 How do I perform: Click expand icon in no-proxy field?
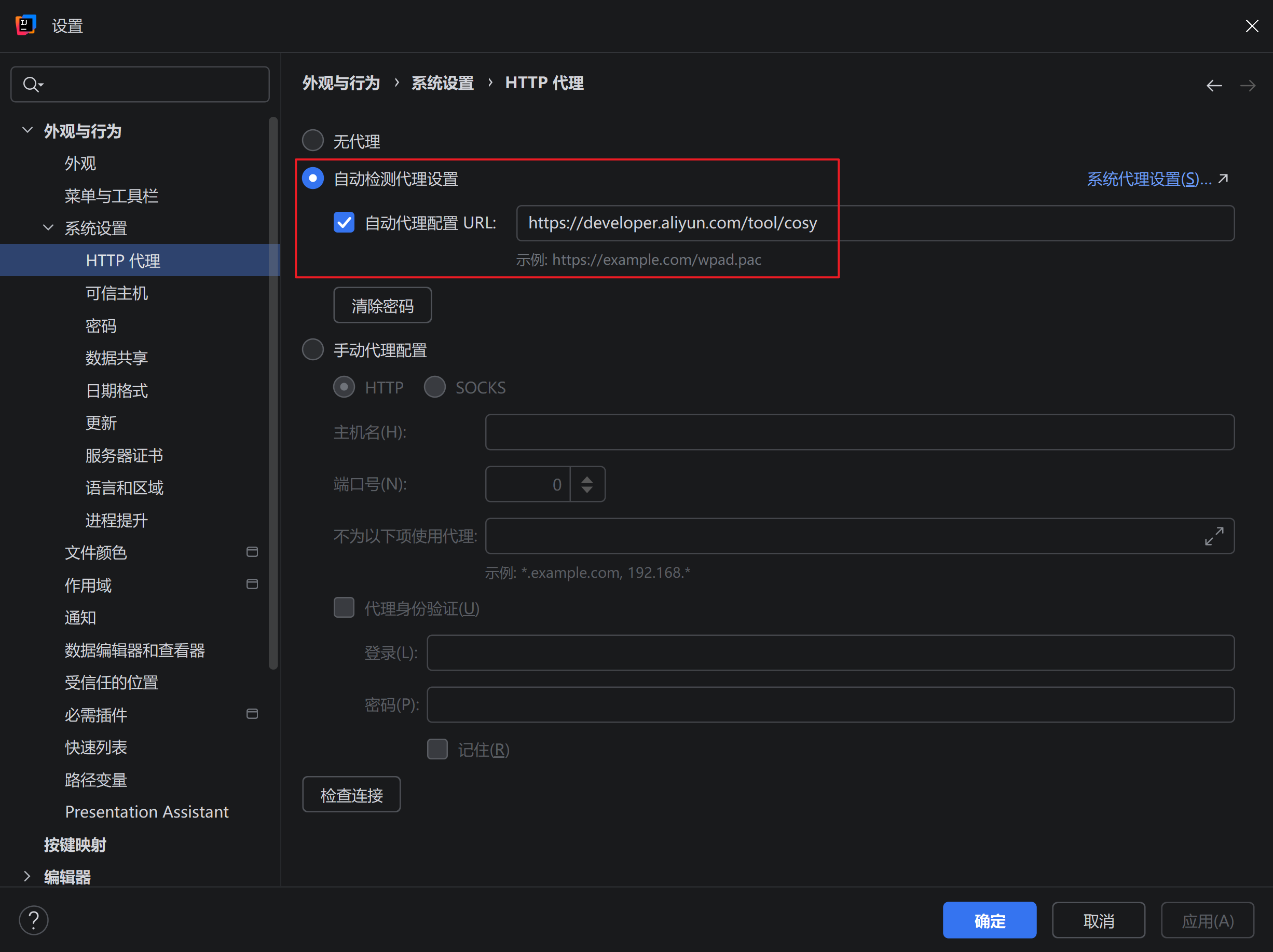point(1214,536)
